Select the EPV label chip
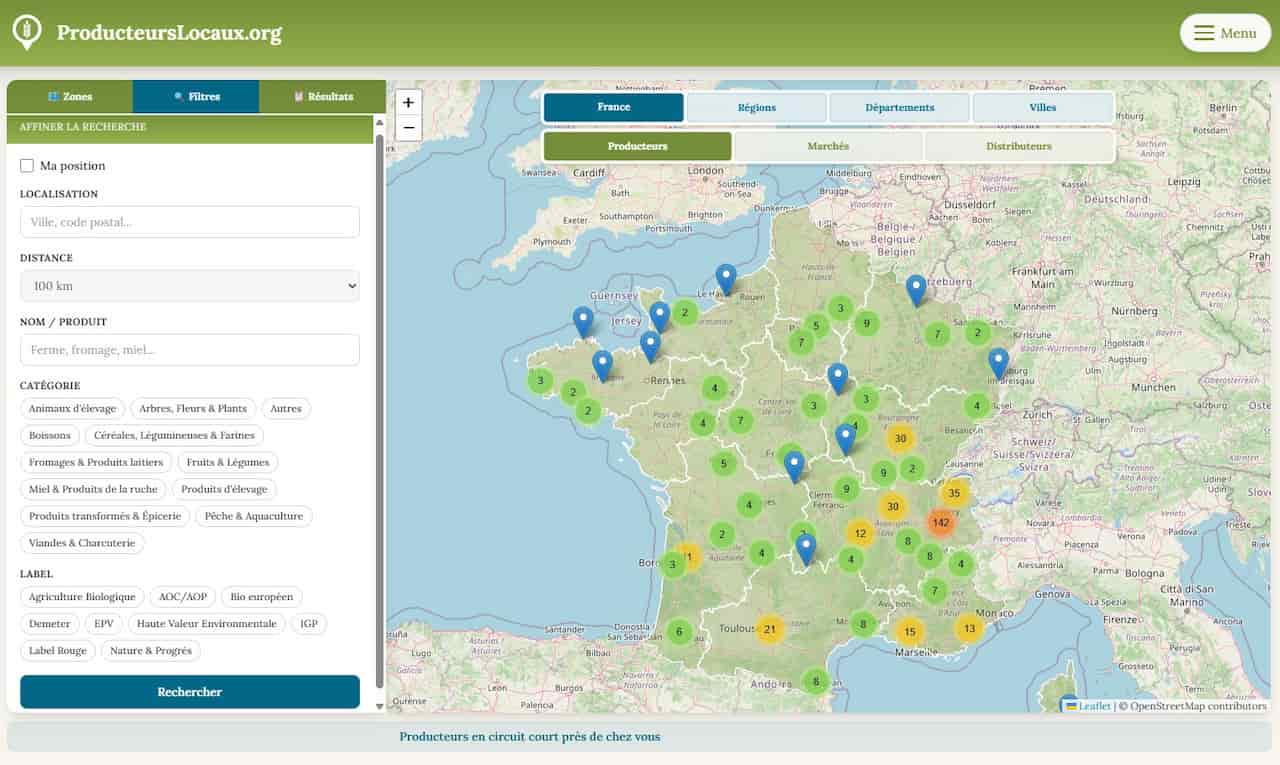The height and width of the screenshot is (765, 1280). (x=104, y=623)
